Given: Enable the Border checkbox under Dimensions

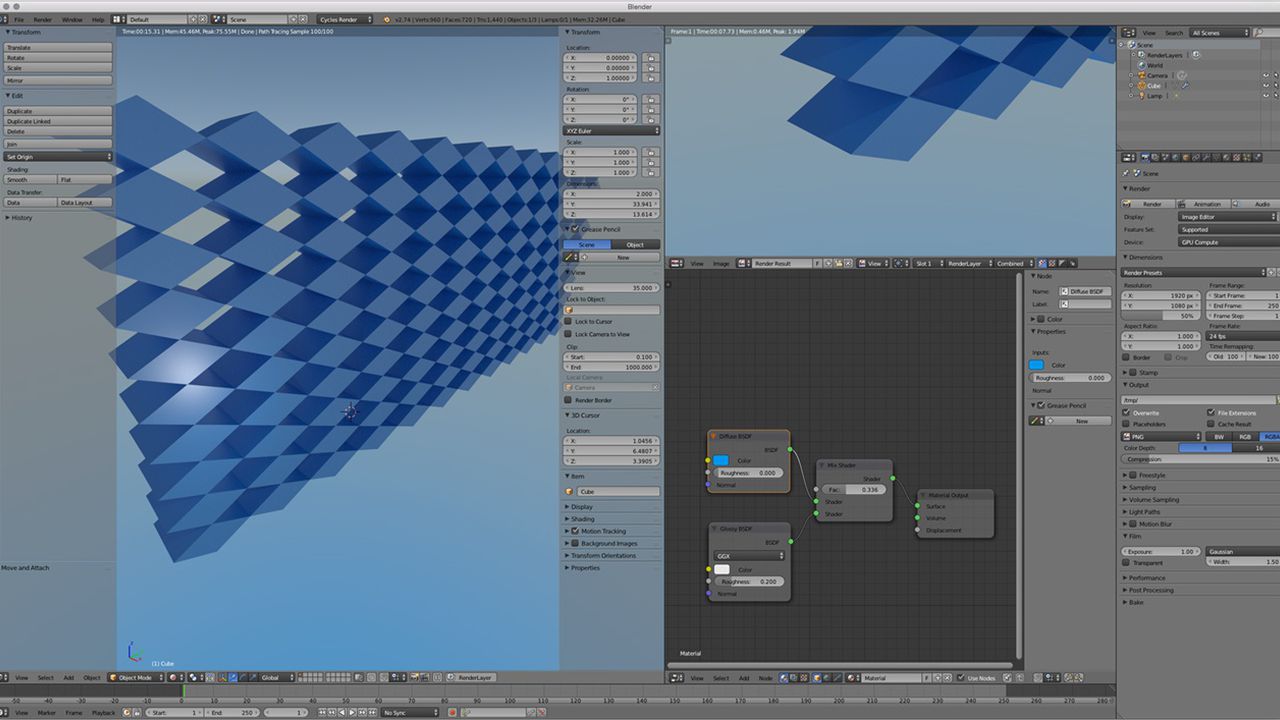Looking at the screenshot, I should point(1126,357).
